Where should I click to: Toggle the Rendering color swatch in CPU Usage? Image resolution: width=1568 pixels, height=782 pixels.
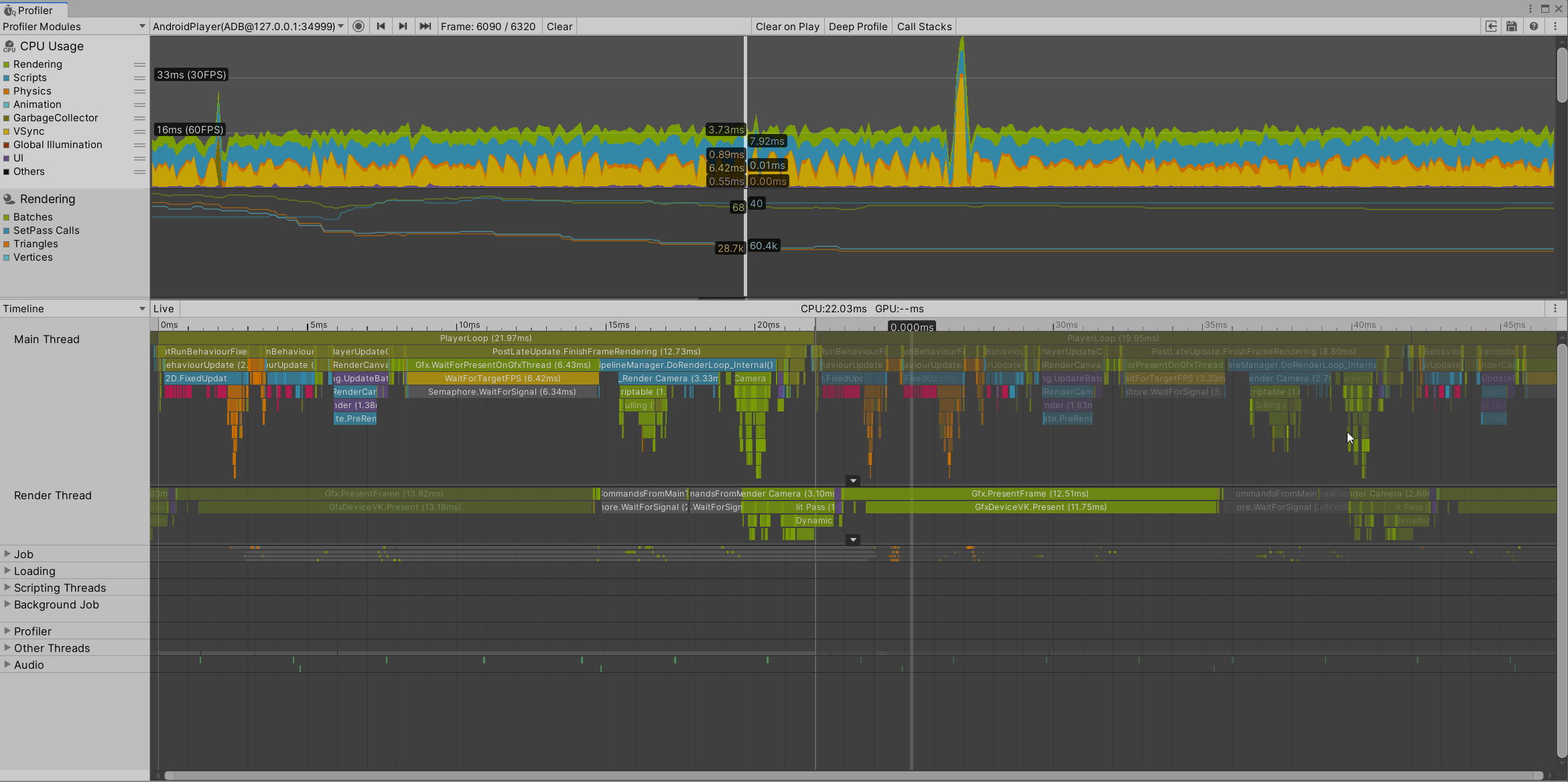(7, 64)
